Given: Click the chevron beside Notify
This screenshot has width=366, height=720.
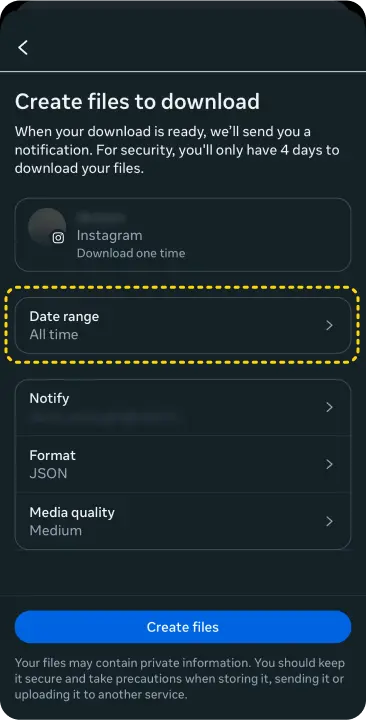Looking at the screenshot, I should coord(329,407).
